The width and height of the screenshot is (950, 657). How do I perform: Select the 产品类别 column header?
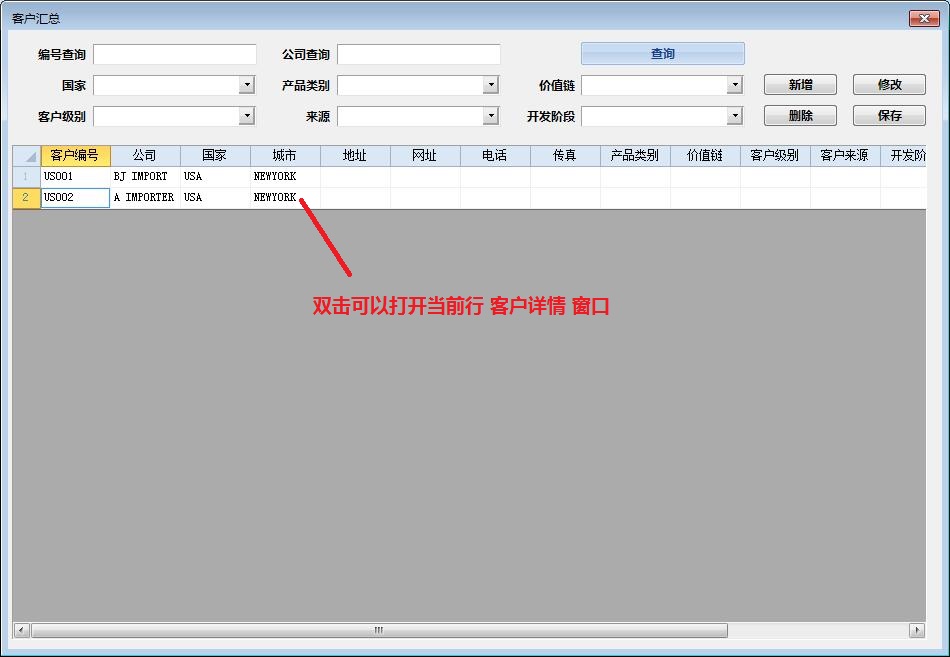635,156
